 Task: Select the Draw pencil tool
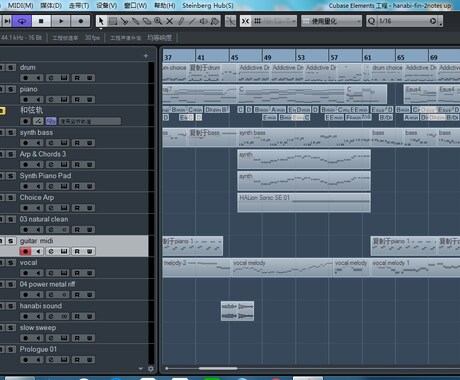click(x=181, y=21)
